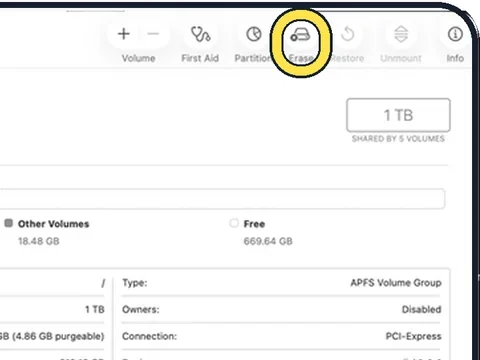Open the Partition pie chart tool
480x360 pixels.
click(x=254, y=34)
